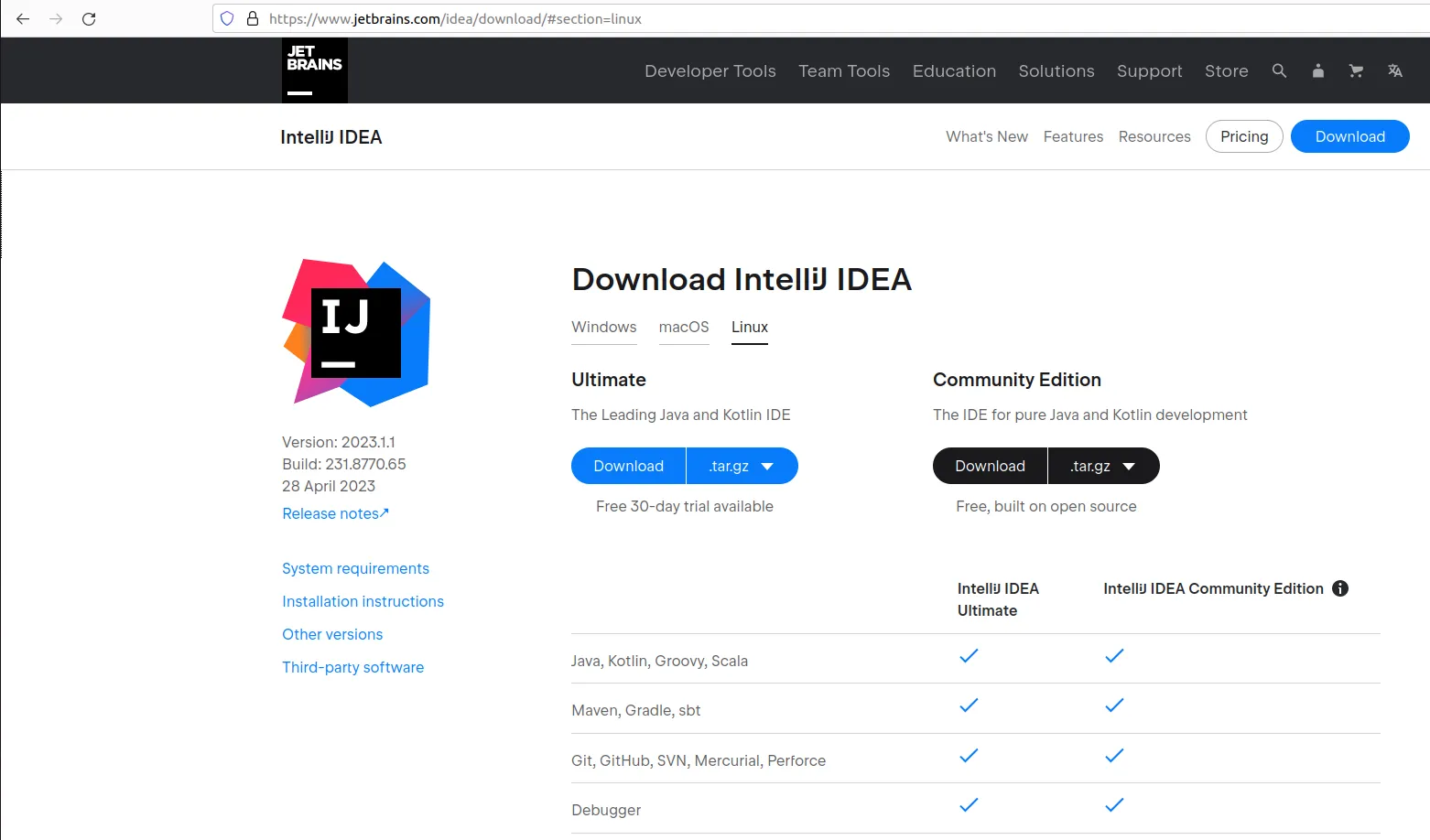Open Support menu
The image size is (1430, 840).
1150,71
